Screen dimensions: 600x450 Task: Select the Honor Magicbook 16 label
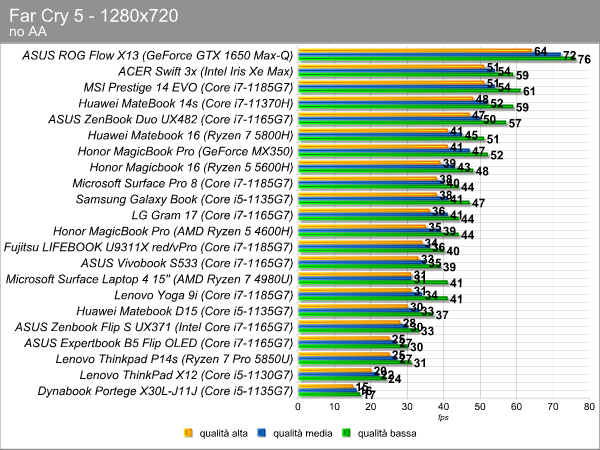(191, 168)
